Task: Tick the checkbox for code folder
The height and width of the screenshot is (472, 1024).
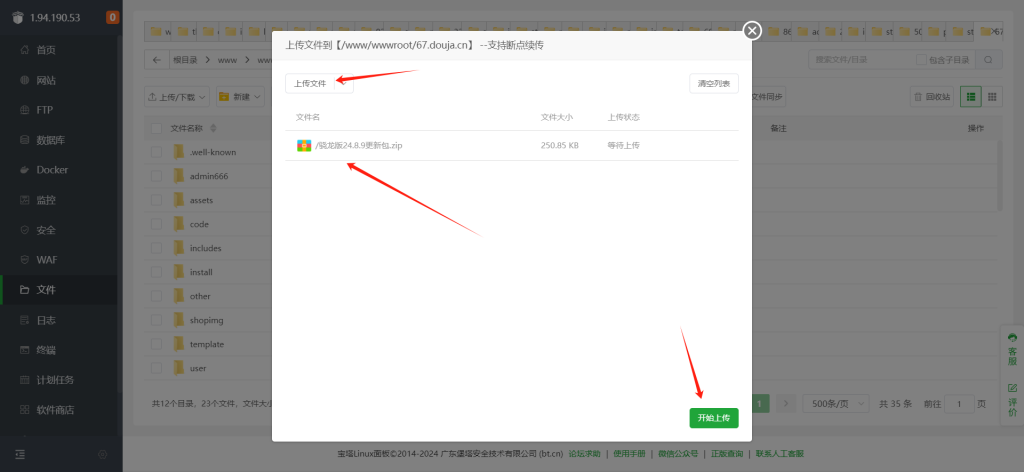Action: click(x=156, y=224)
